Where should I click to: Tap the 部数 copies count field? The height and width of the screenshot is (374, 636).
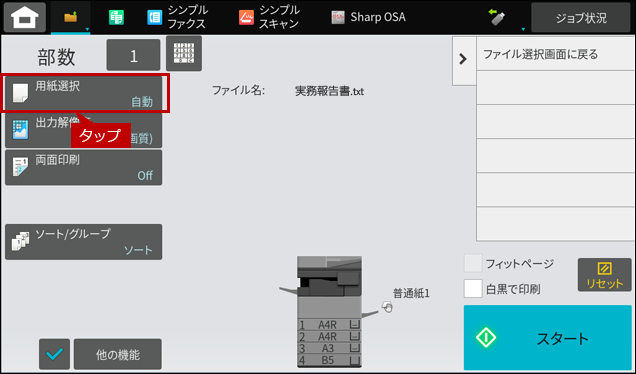tap(133, 55)
